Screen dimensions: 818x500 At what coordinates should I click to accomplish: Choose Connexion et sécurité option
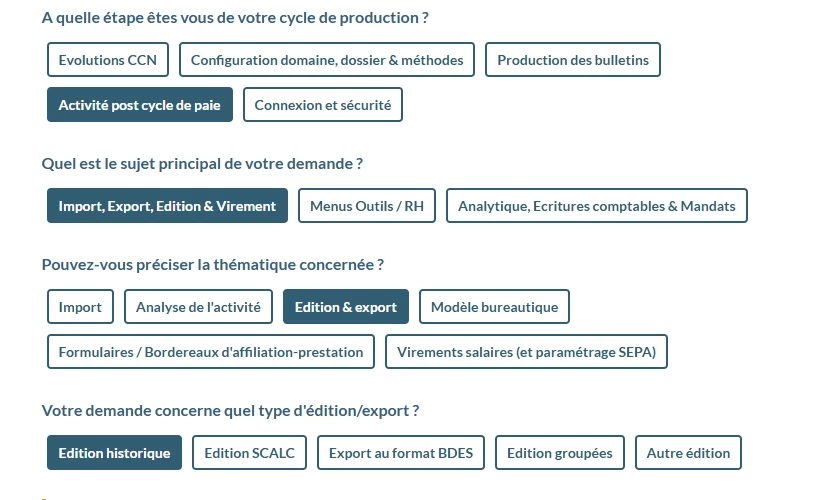coord(323,105)
